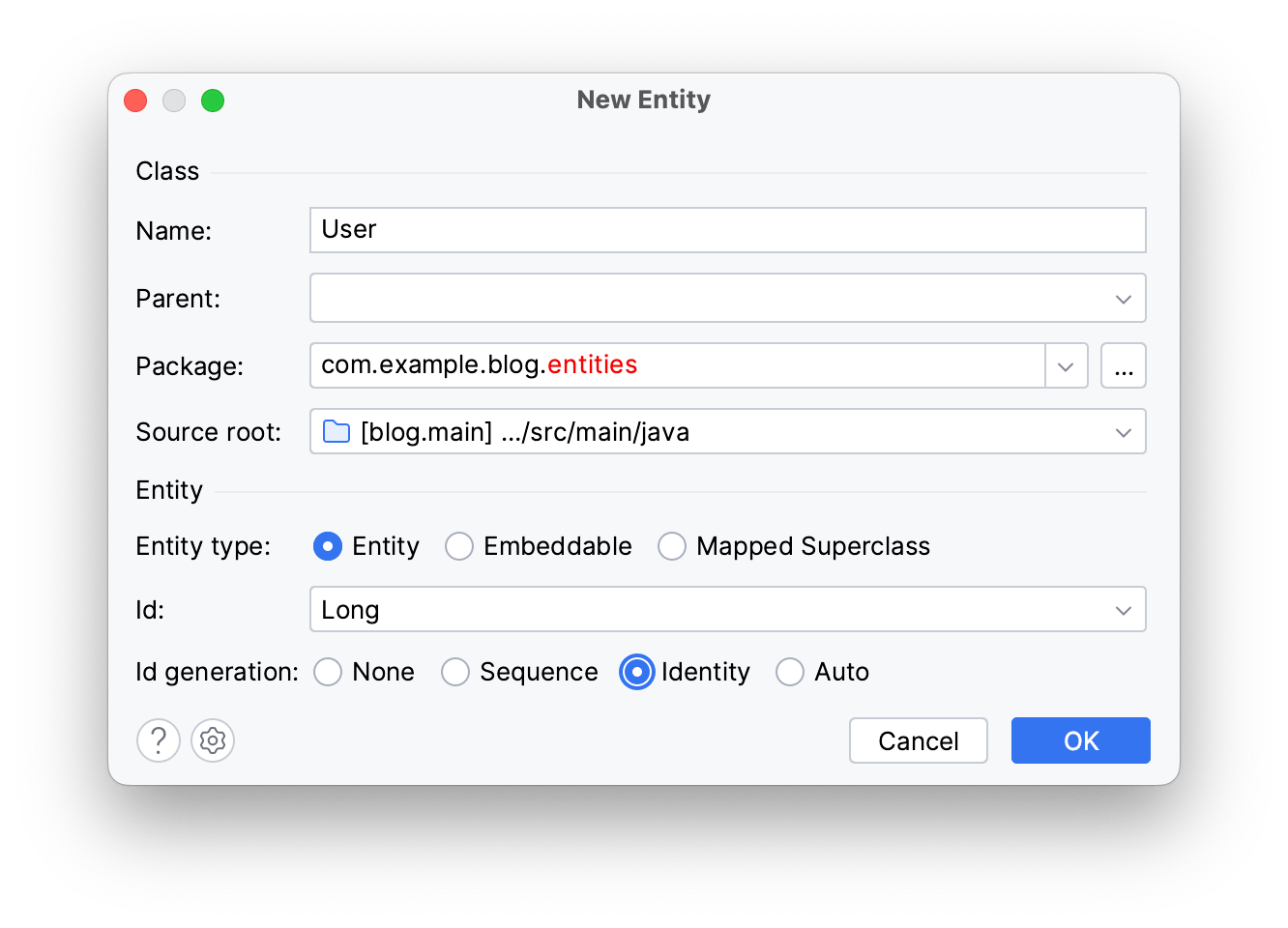Select the Embeddable entity type
Image resolution: width=1288 pixels, height=928 pixels.
tap(459, 546)
